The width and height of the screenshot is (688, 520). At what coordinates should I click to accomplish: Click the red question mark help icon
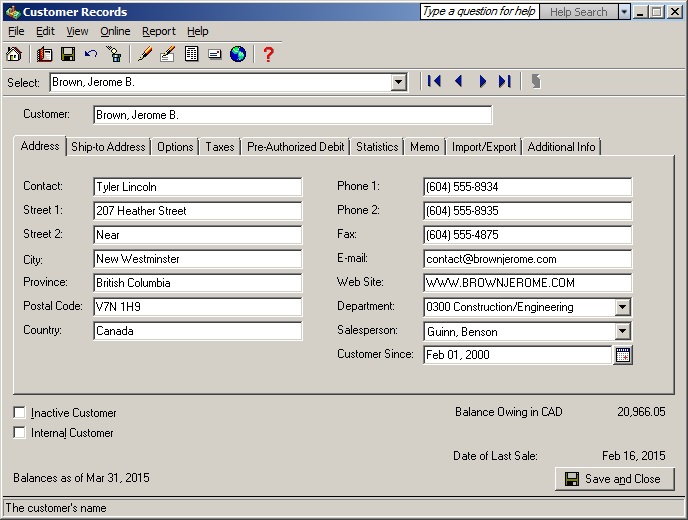point(268,54)
